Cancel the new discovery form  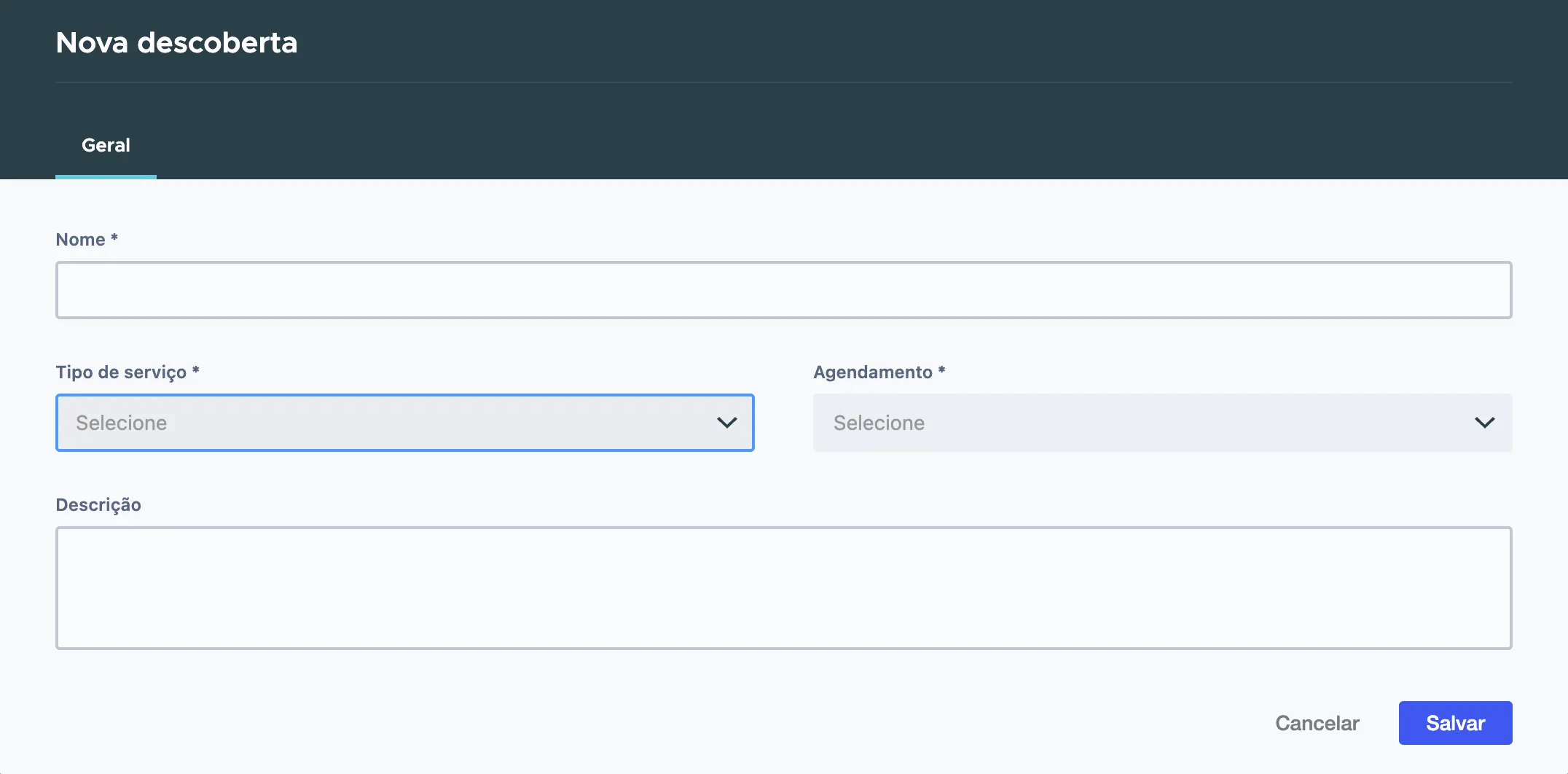[x=1317, y=723]
